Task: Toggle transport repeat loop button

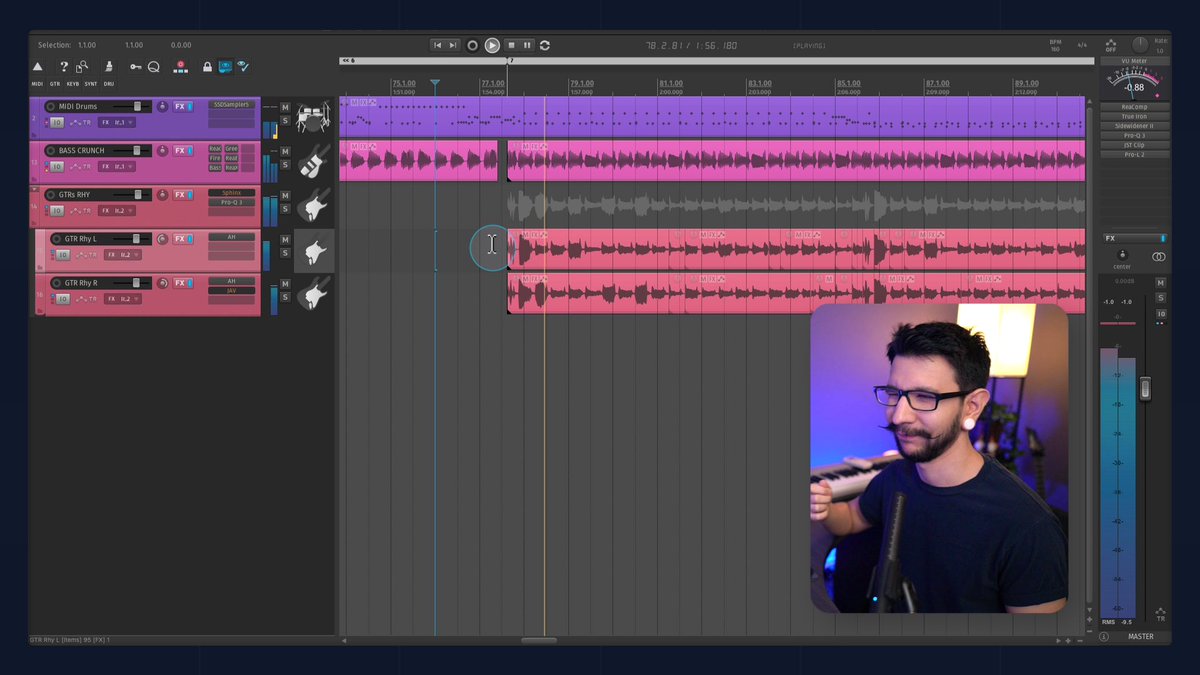Action: click(x=545, y=45)
